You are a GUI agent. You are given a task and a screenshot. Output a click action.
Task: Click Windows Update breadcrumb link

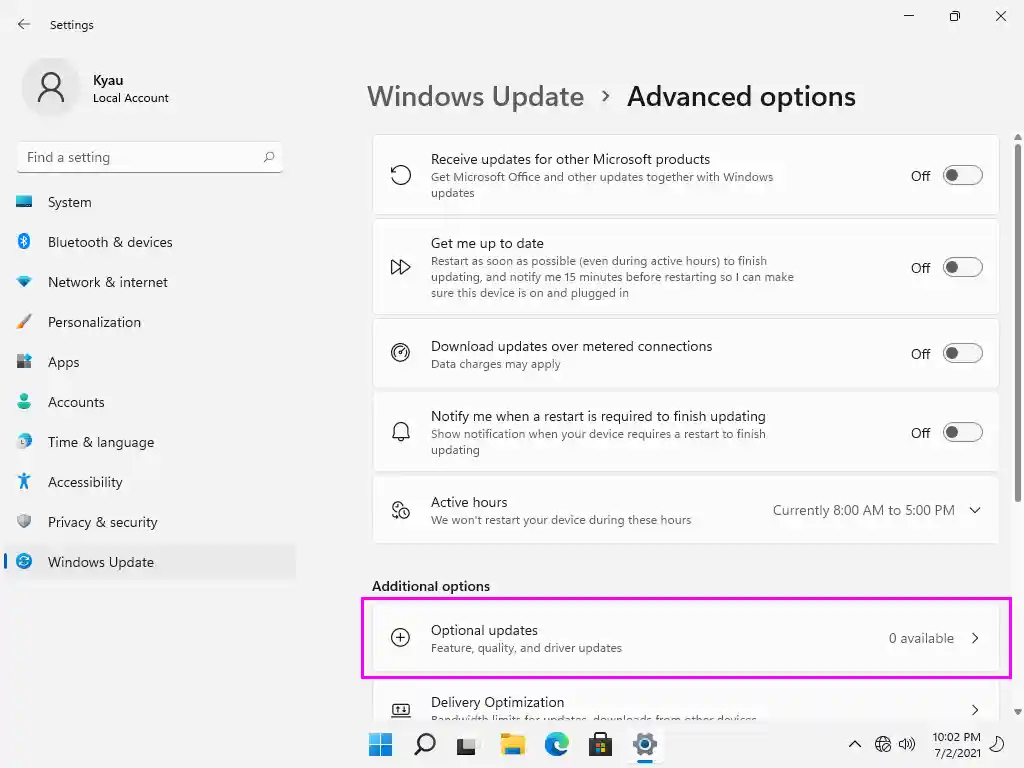pos(475,97)
